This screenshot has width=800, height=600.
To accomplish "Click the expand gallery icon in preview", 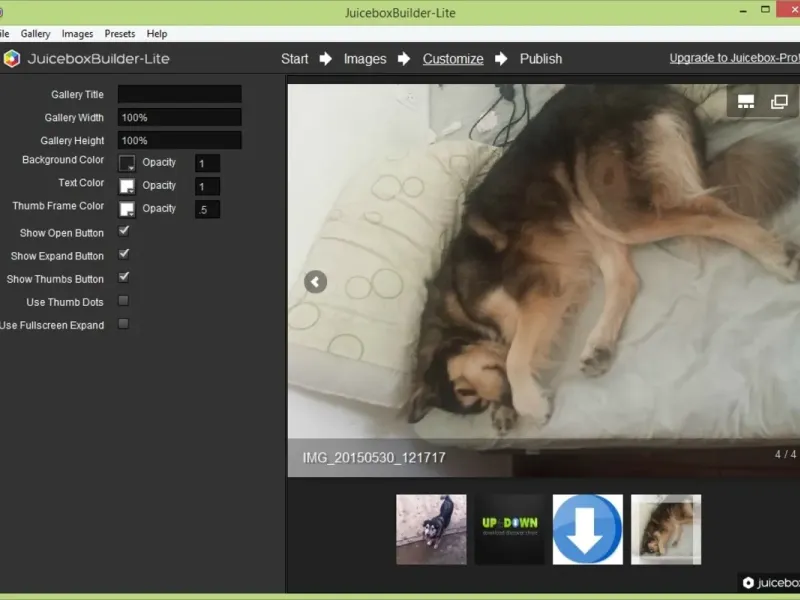I will click(x=779, y=102).
